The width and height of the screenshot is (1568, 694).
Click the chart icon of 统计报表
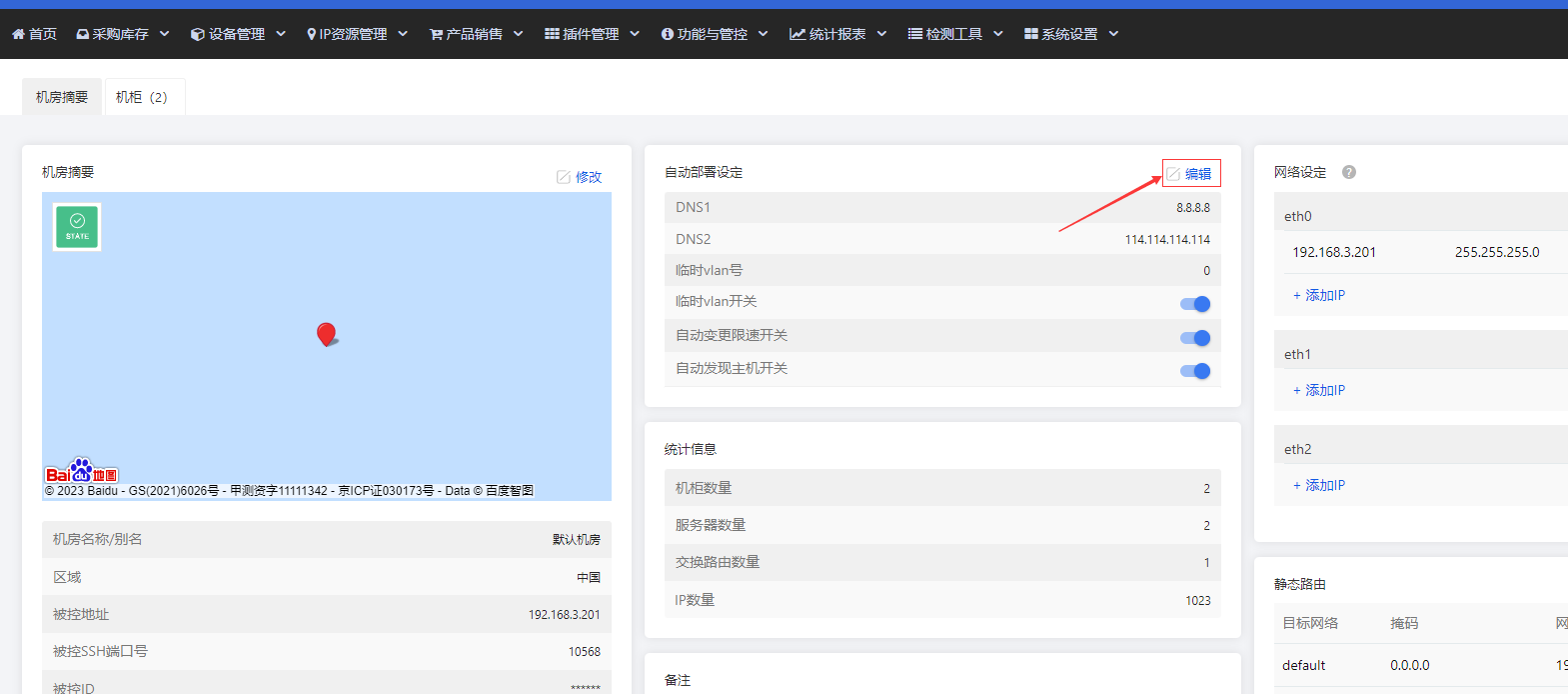pos(797,34)
